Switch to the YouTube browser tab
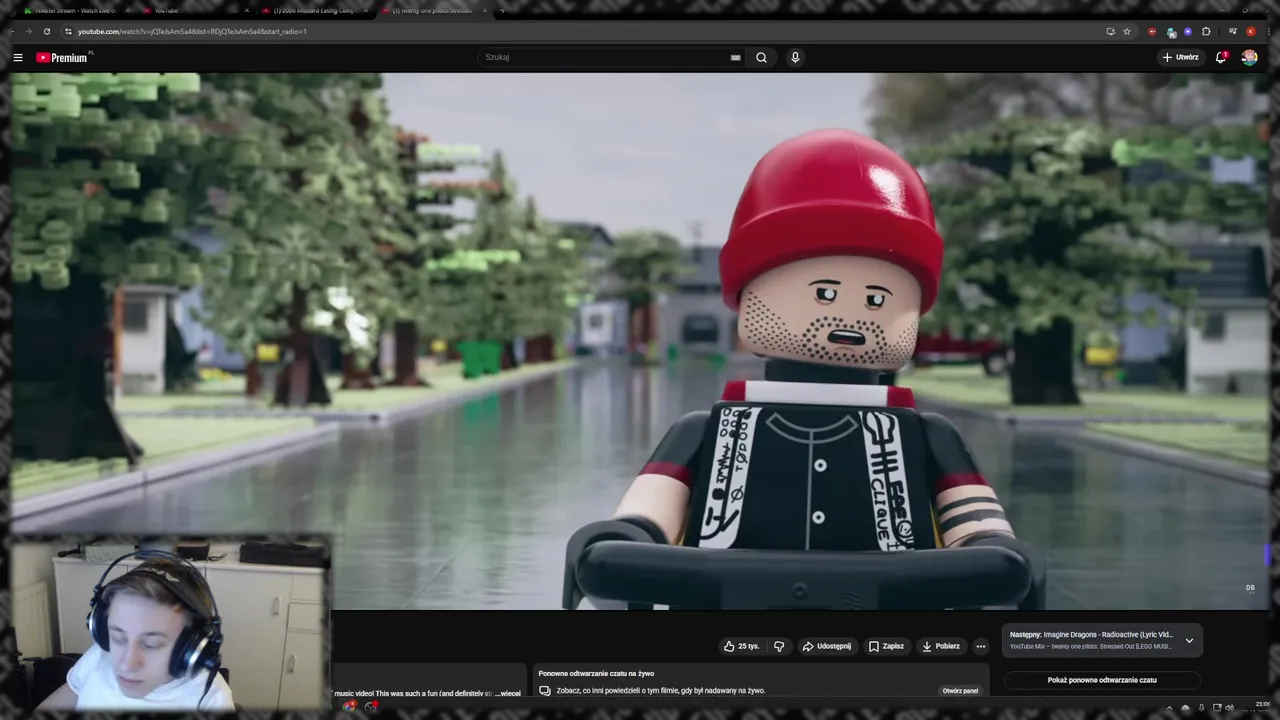The height and width of the screenshot is (720, 1280). pos(195,10)
